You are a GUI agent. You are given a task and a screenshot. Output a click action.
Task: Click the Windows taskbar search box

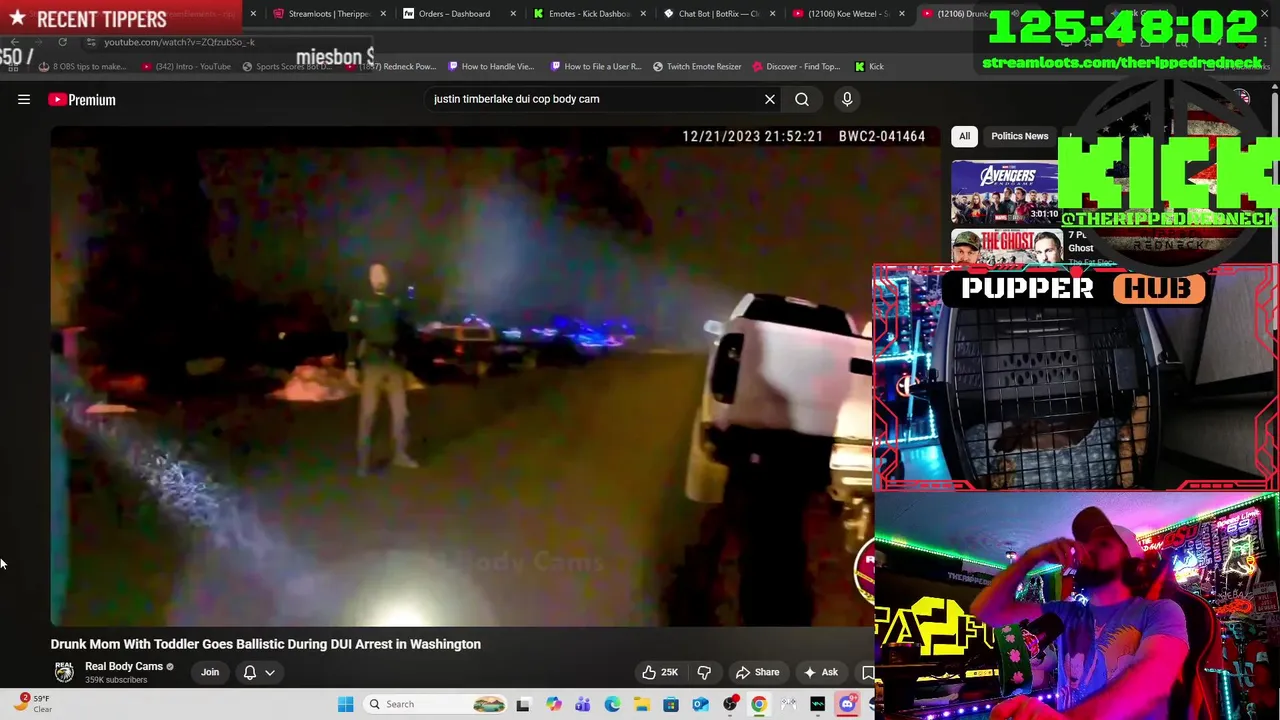click(x=435, y=704)
